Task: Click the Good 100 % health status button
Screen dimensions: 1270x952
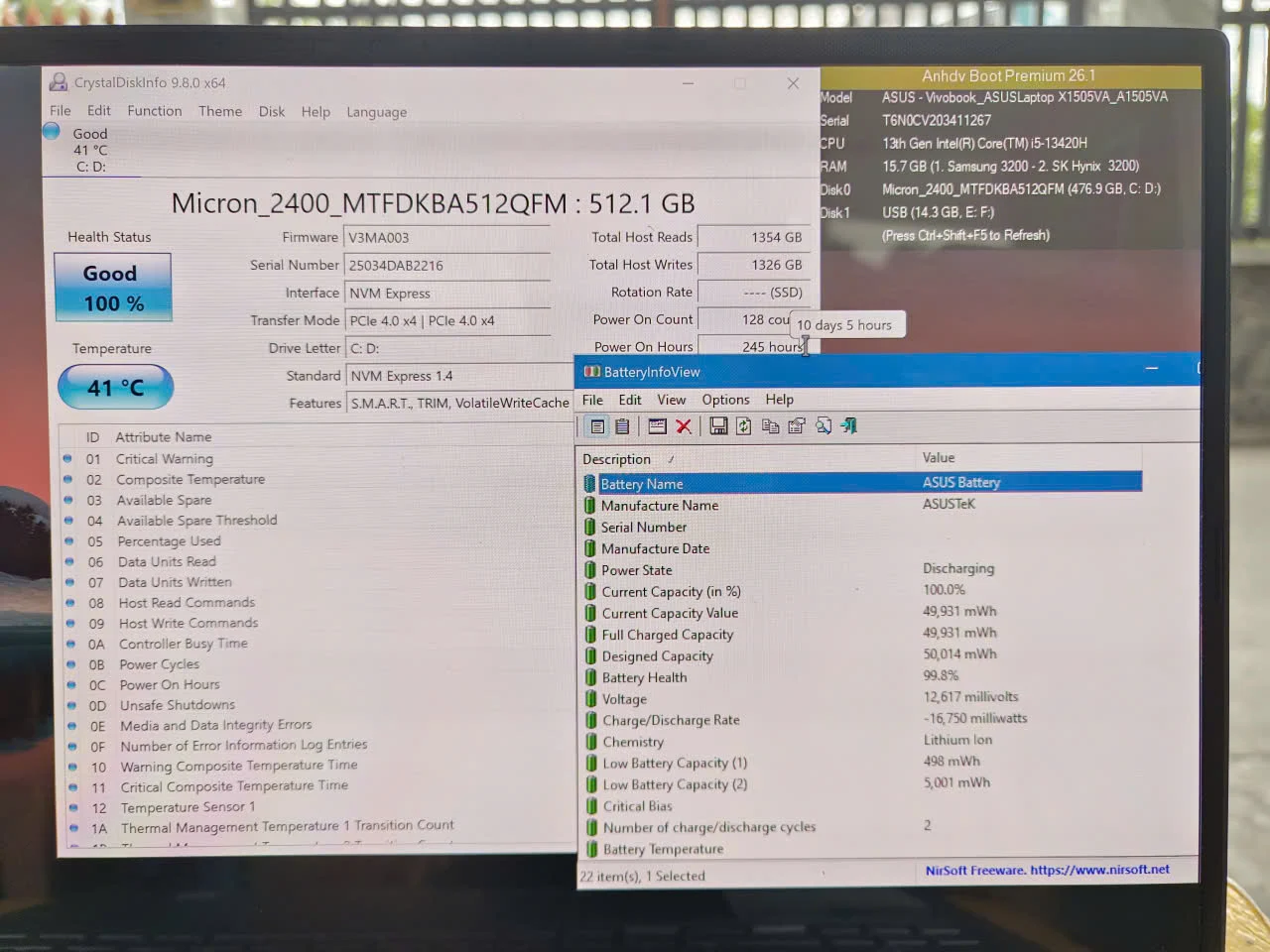Action: point(113,288)
